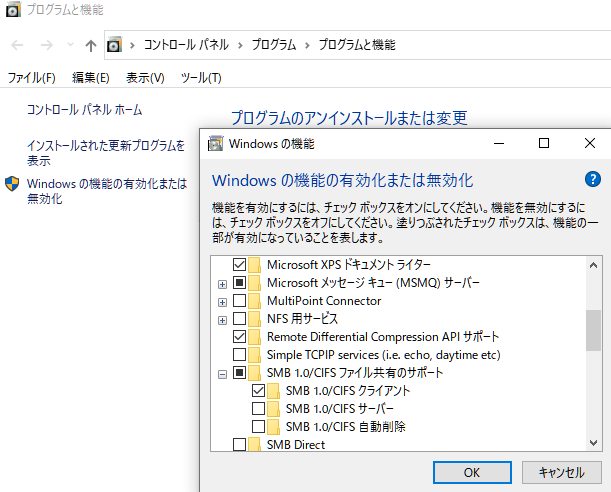
Task: Click the forward arrow navigation icon
Action: tap(47, 45)
